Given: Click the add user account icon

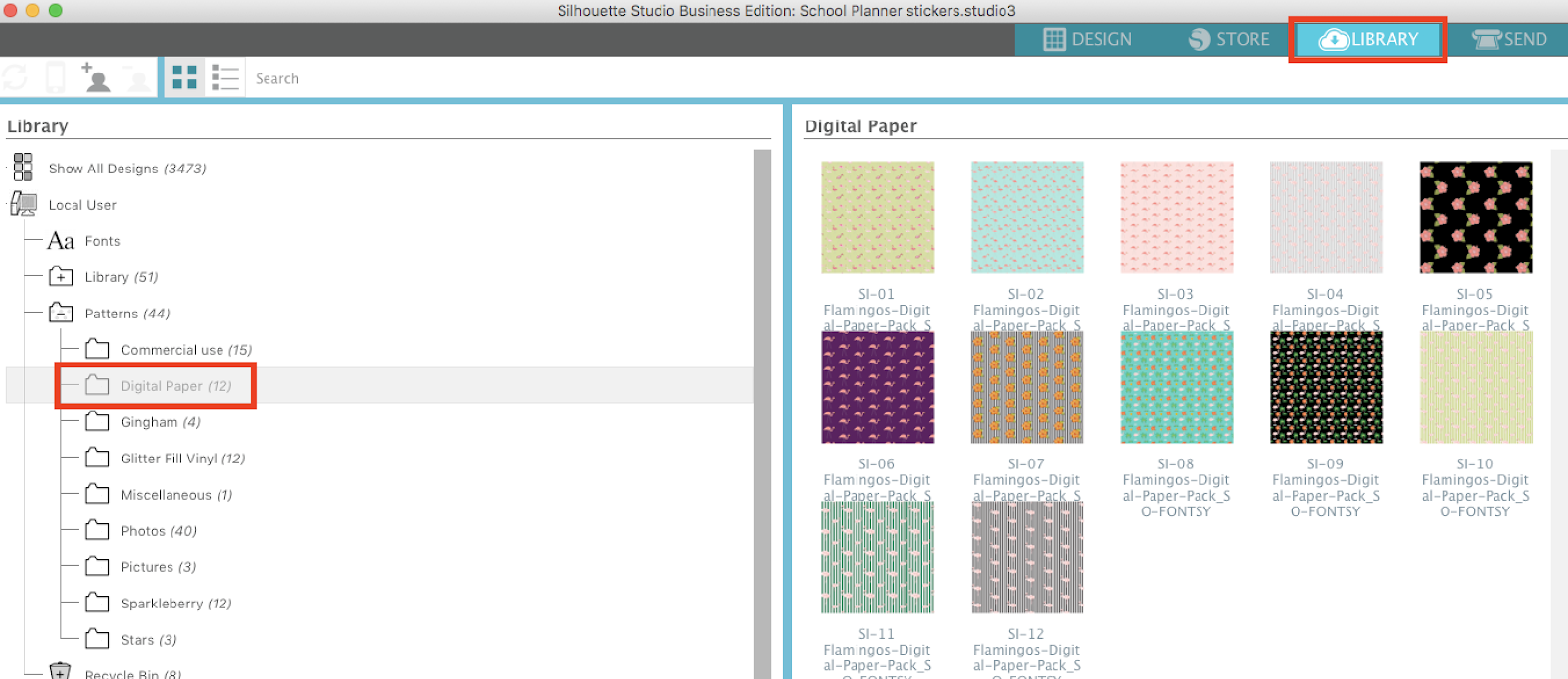Looking at the screenshot, I should click(x=96, y=77).
